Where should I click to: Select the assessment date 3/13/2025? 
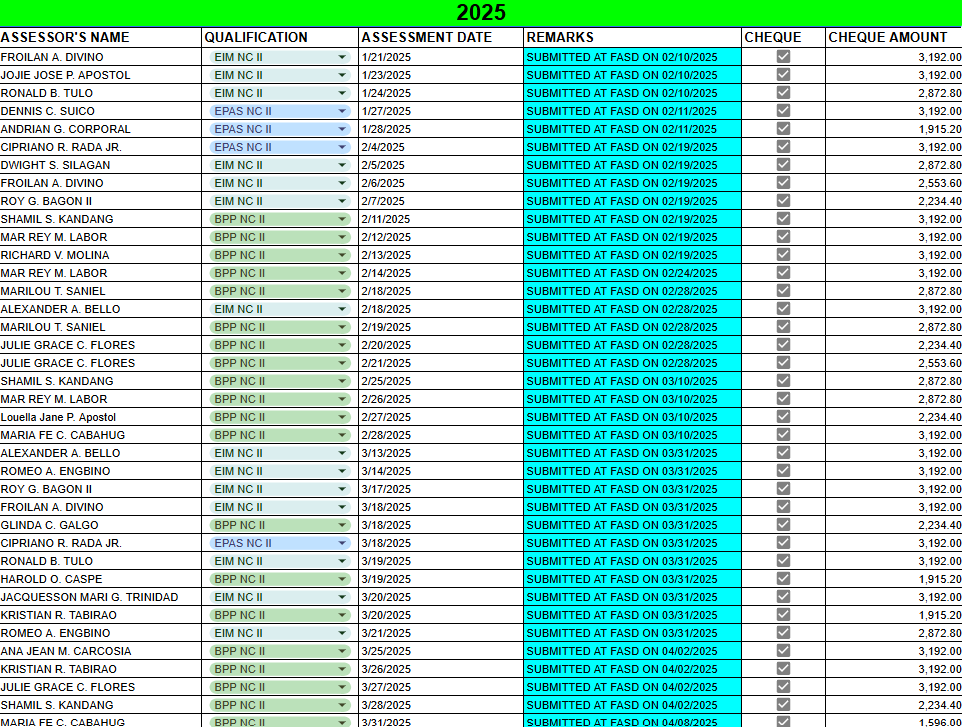[441, 453]
